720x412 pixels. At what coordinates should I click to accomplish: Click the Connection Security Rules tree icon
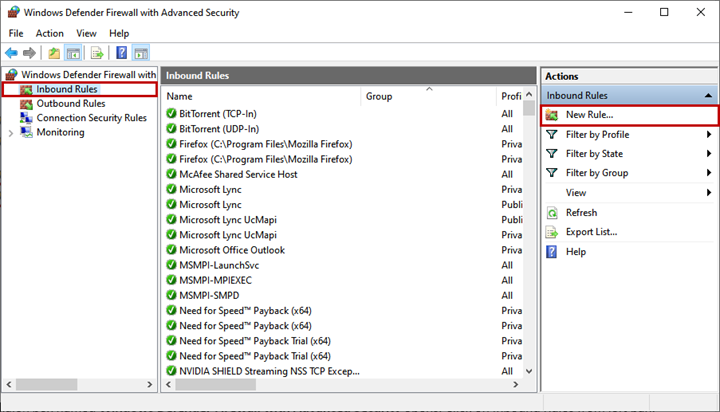coord(26,118)
